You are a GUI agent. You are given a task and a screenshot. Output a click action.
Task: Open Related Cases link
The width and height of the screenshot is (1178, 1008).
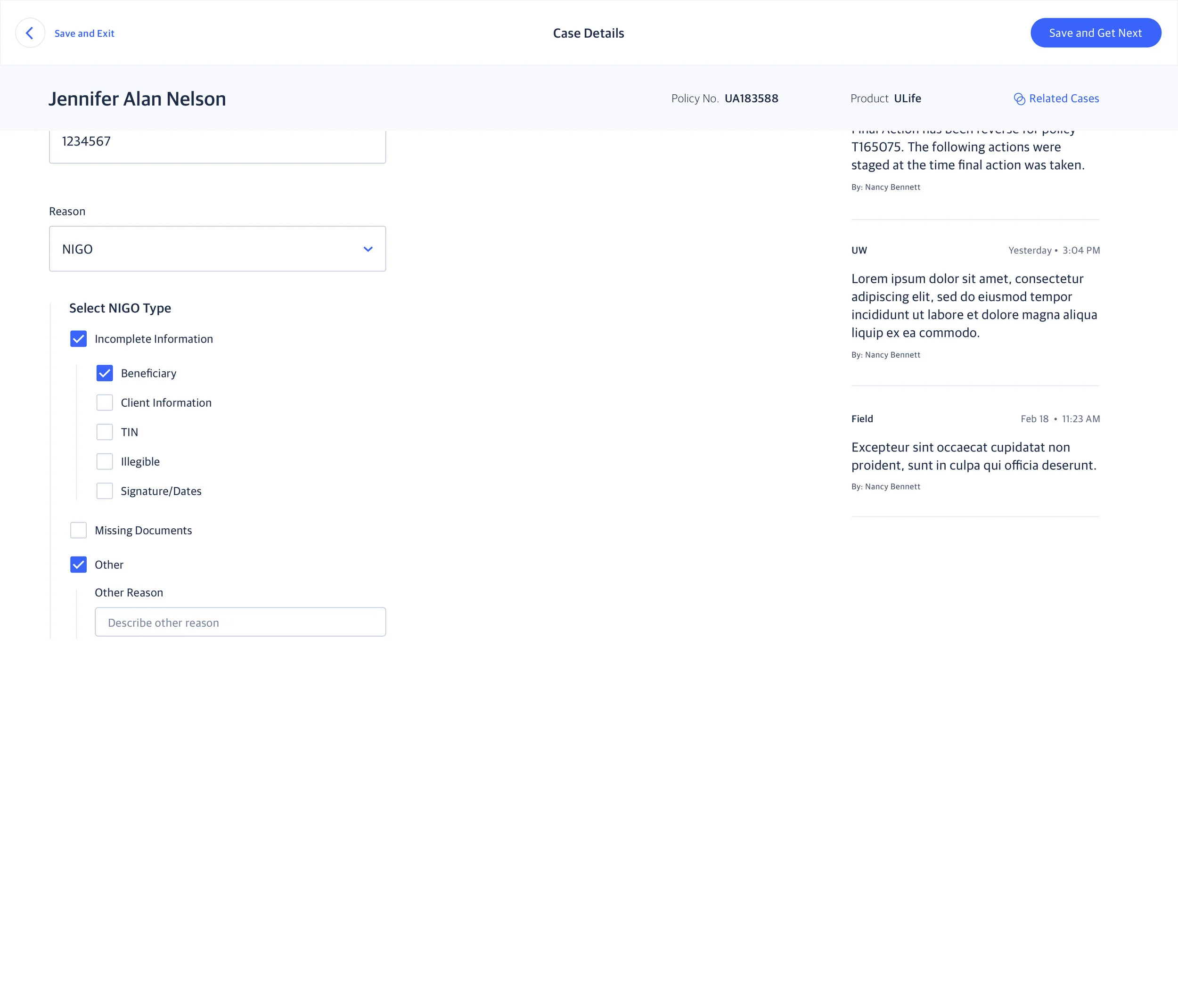pyautogui.click(x=1063, y=99)
